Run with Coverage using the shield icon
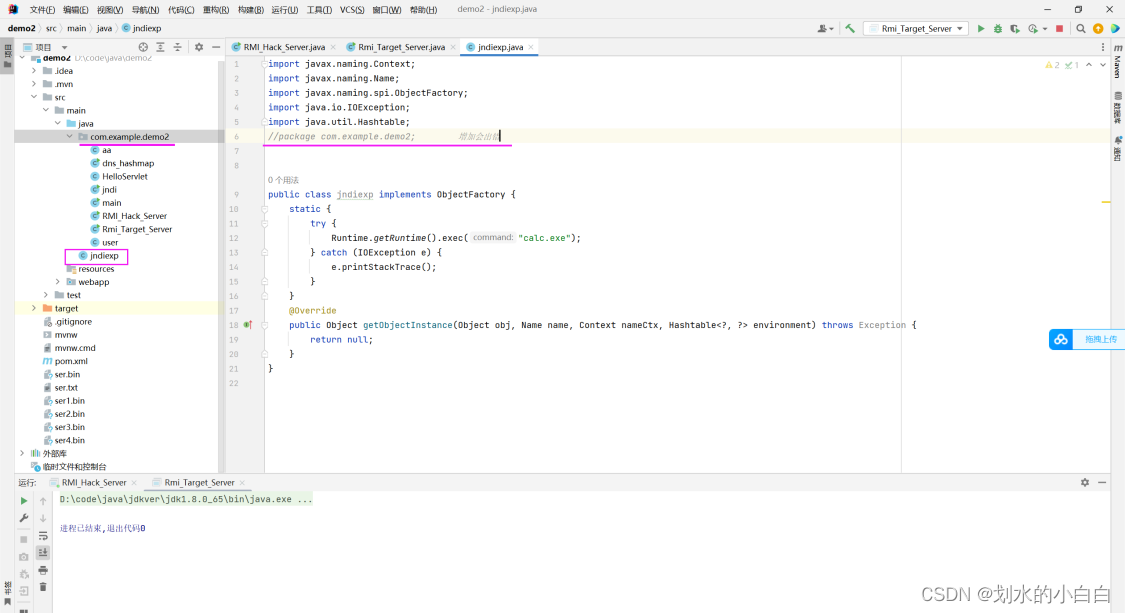 point(1015,29)
